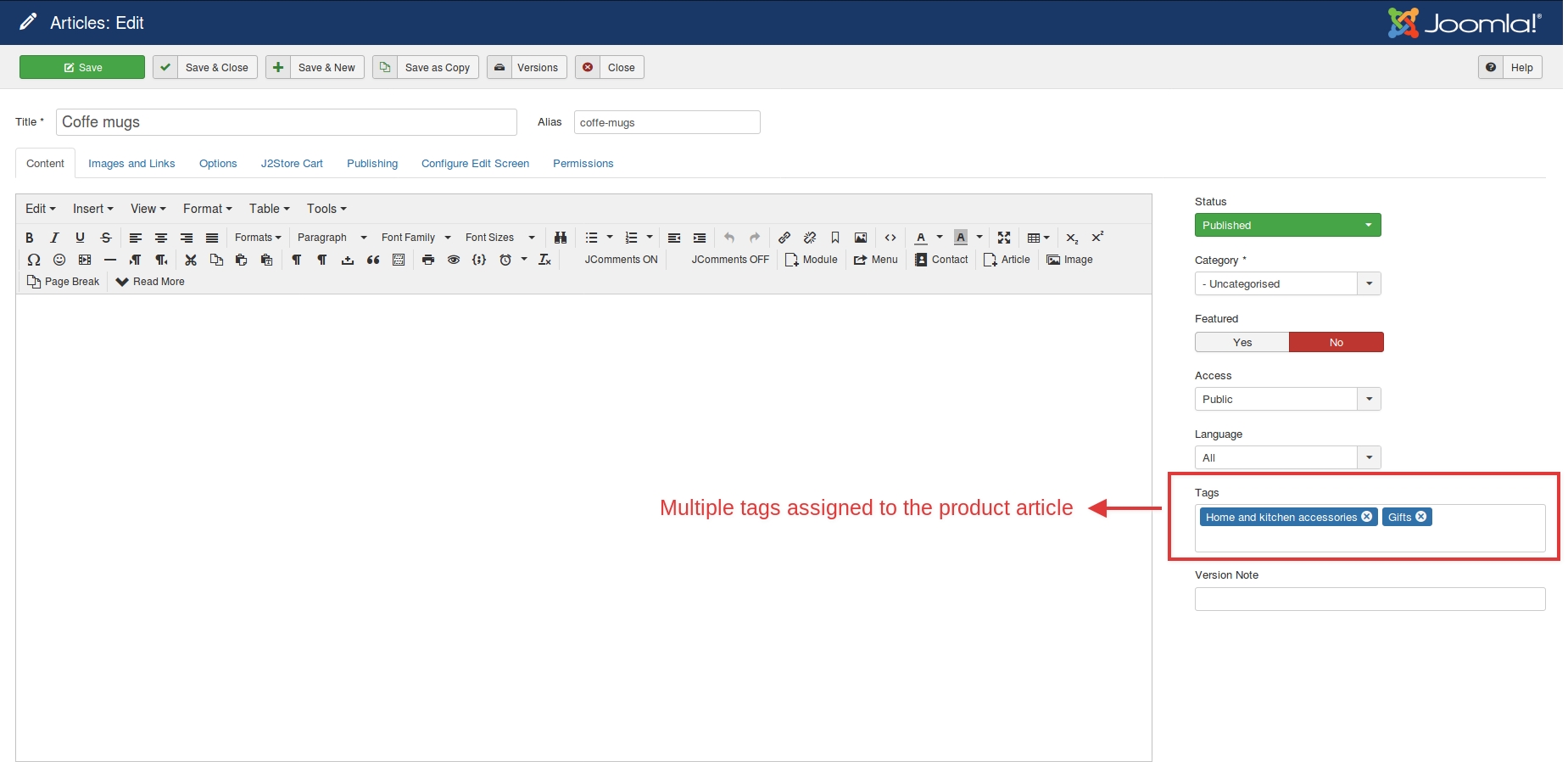This screenshot has width=1568, height=762.
Task: Insert a special character with omega icon
Action: pyautogui.click(x=34, y=260)
